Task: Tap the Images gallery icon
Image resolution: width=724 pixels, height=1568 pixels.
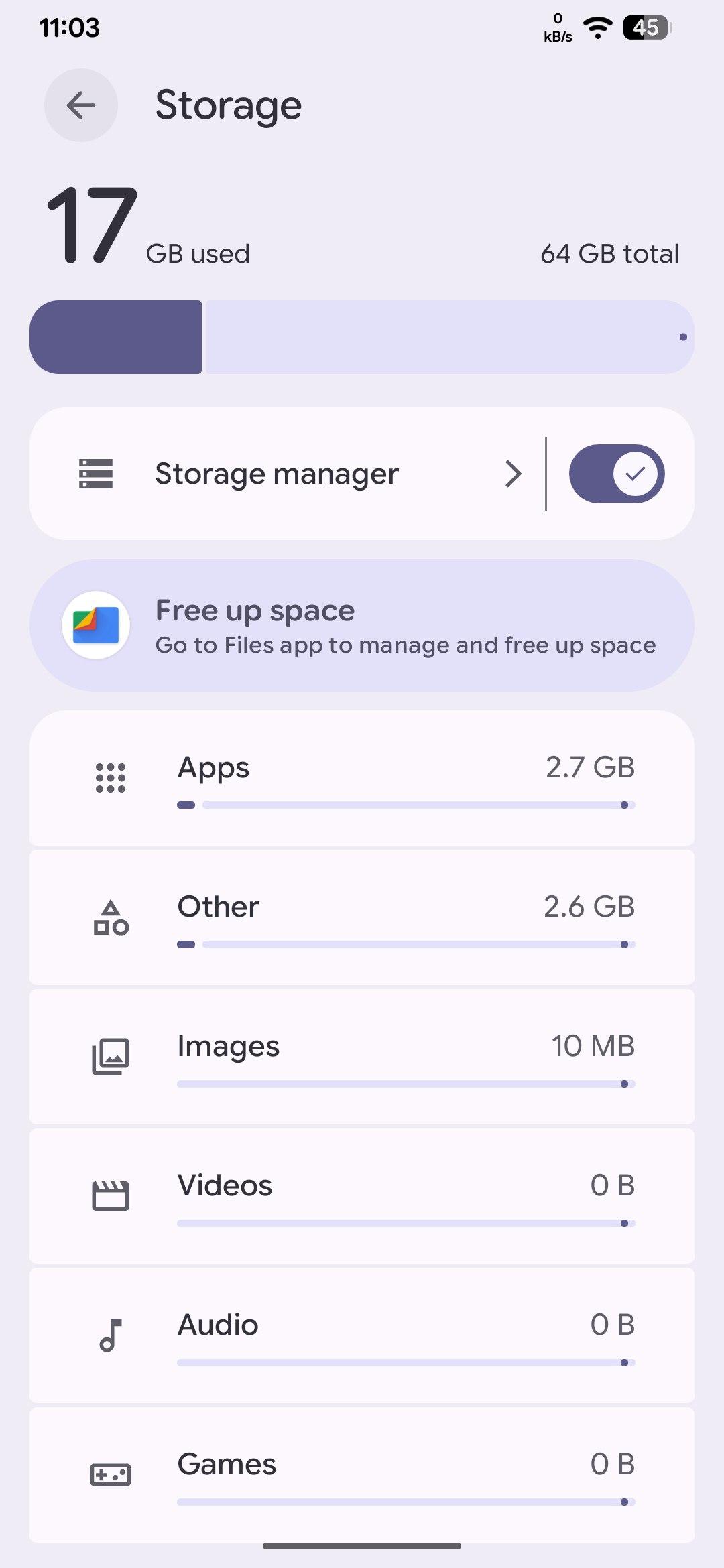Action: (111, 1057)
